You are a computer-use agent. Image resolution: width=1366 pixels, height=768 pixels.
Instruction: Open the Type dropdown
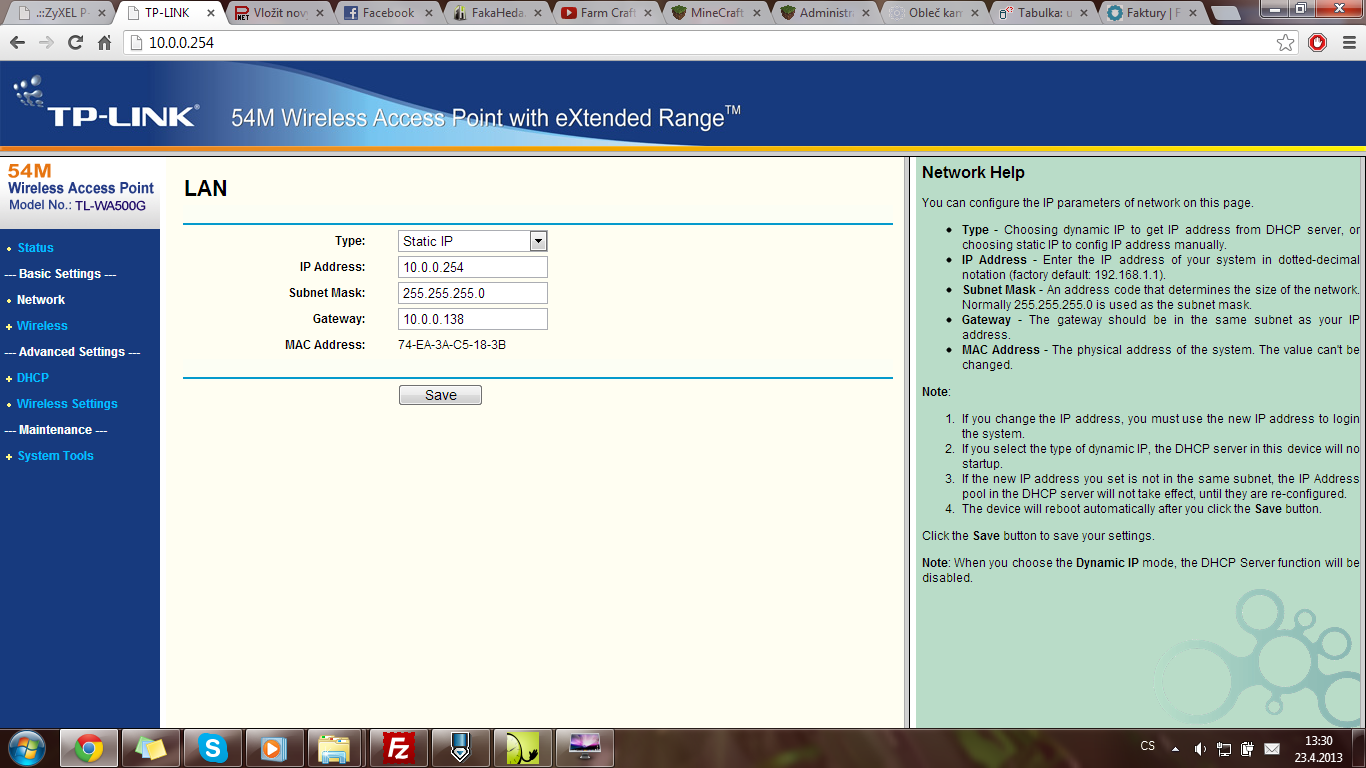(x=472, y=241)
